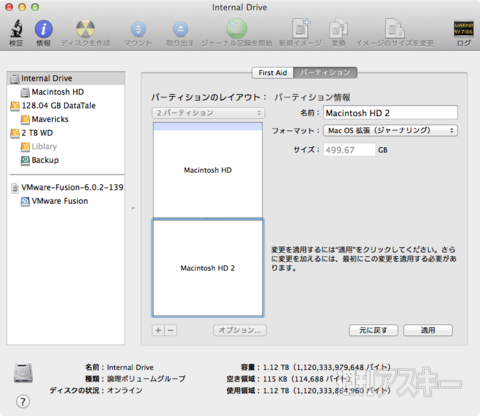
Task: Click the Burn disc toolbar icon
Action: [x=85, y=29]
